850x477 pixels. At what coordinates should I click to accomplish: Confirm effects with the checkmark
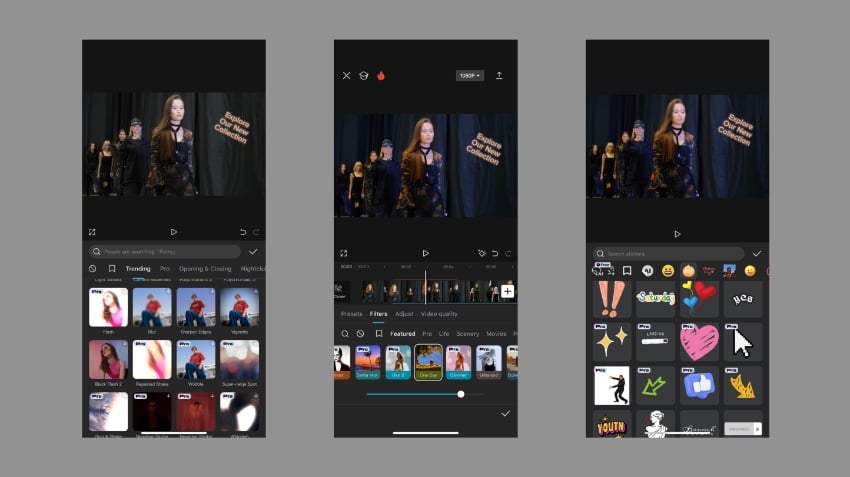tap(253, 252)
